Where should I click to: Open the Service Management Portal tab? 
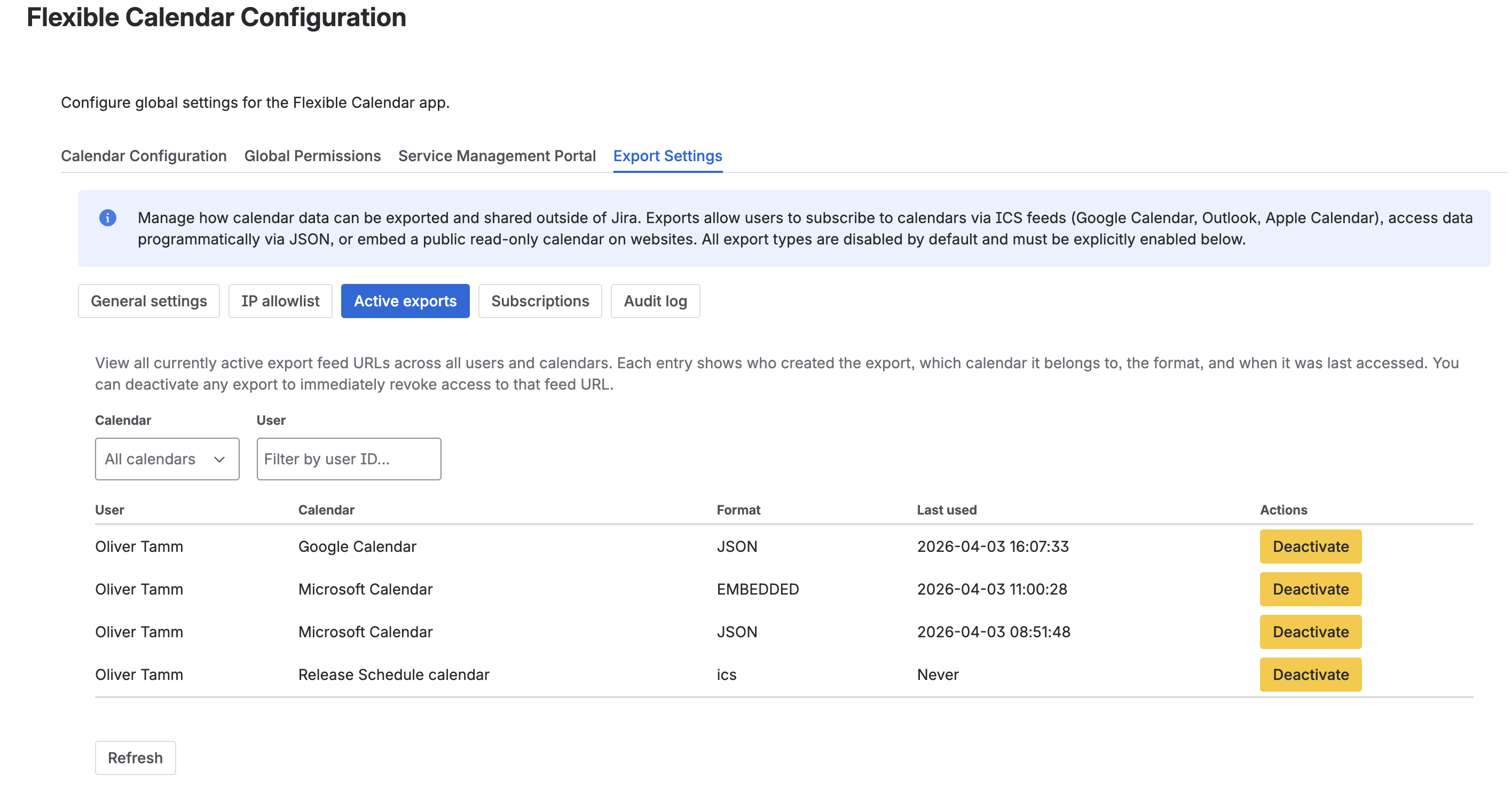click(497, 156)
